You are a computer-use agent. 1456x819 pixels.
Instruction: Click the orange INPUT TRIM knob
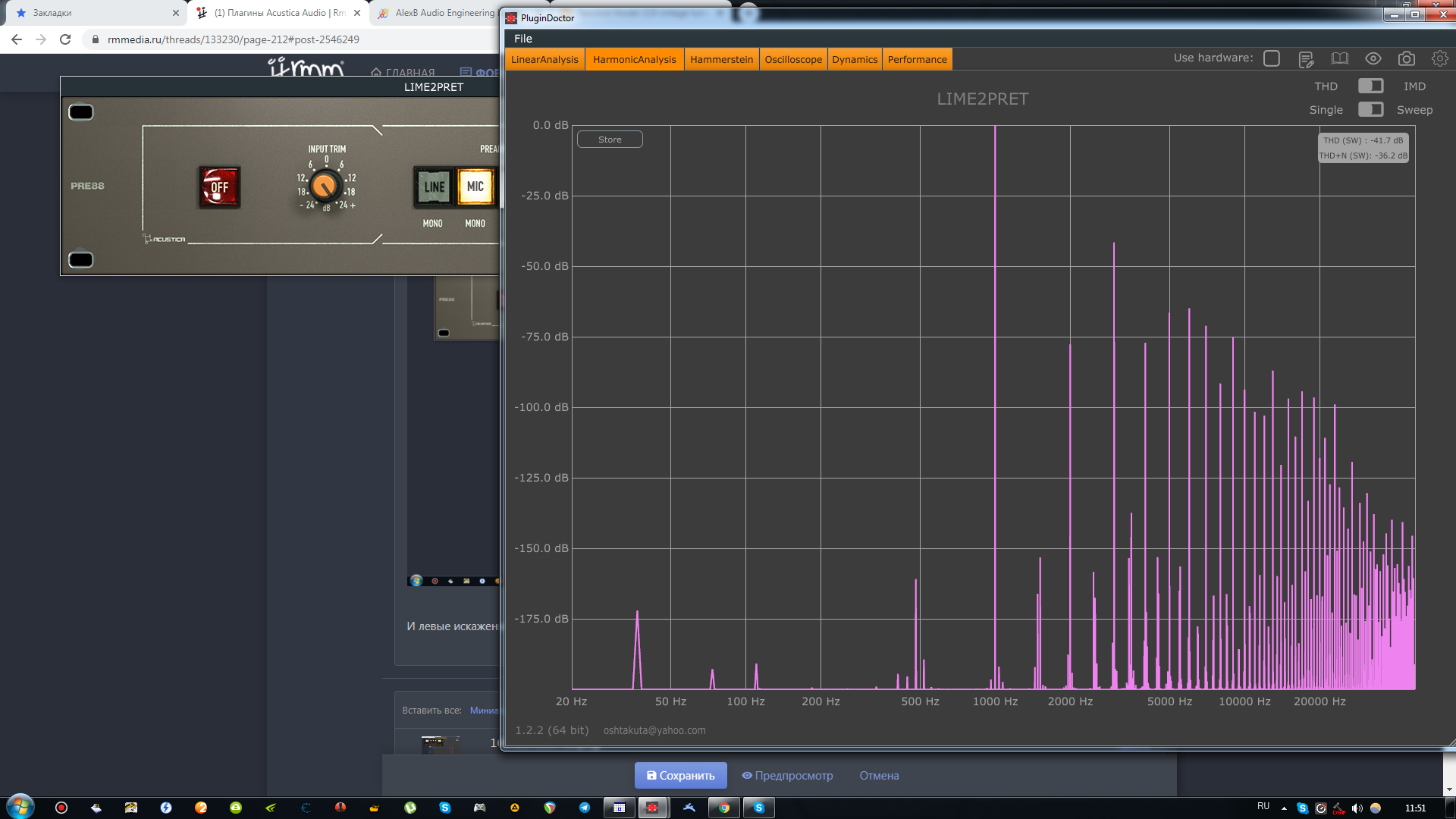point(325,185)
